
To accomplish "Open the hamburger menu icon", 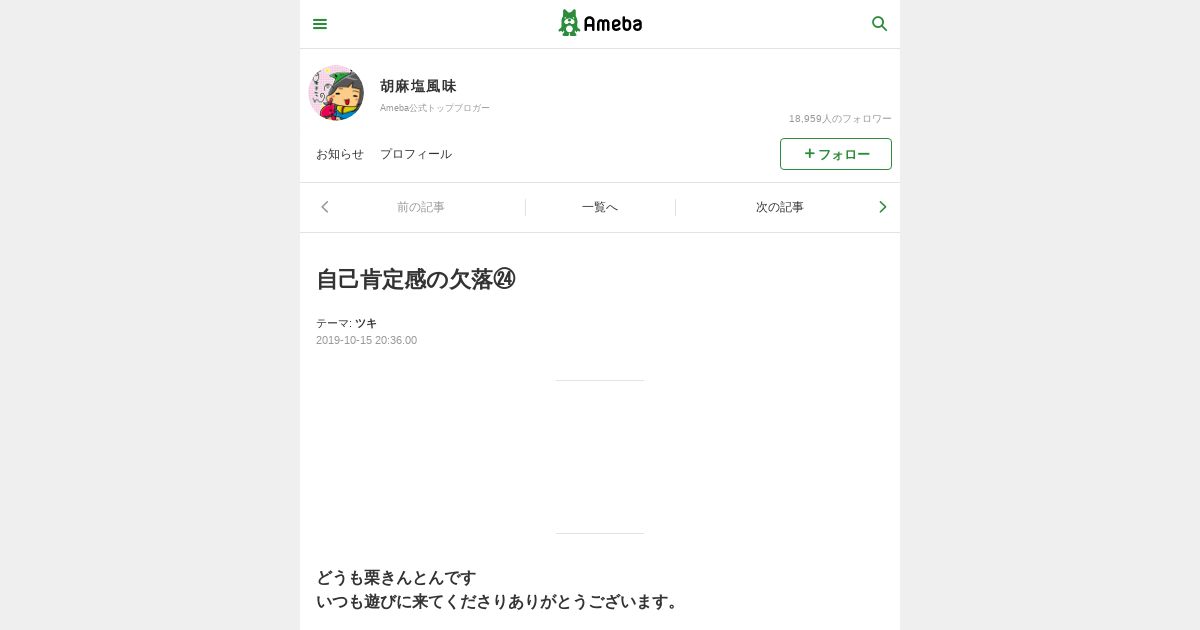I will click(320, 24).
